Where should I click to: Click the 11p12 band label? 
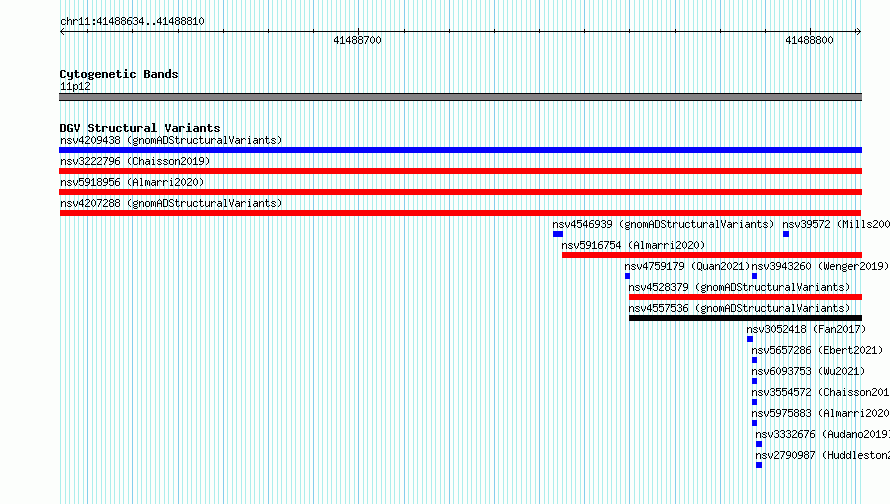pos(75,86)
